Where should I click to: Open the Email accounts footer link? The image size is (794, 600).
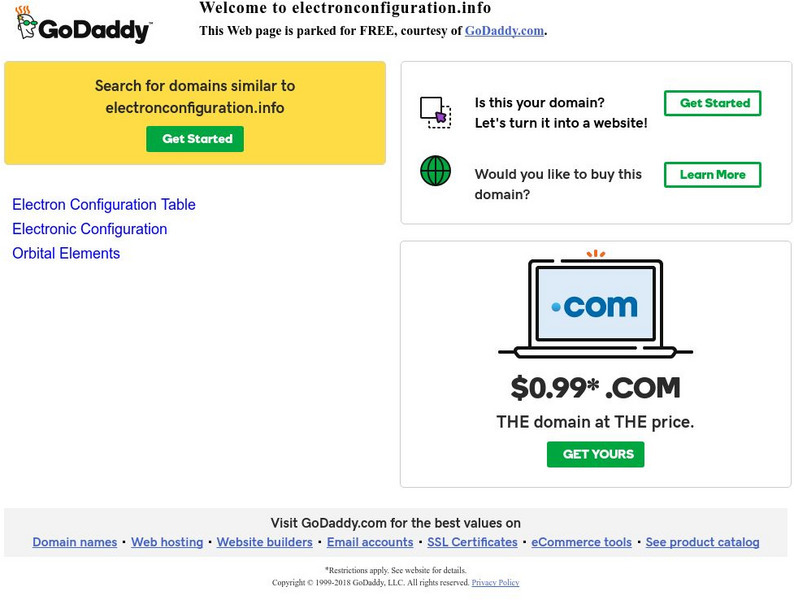click(x=370, y=542)
